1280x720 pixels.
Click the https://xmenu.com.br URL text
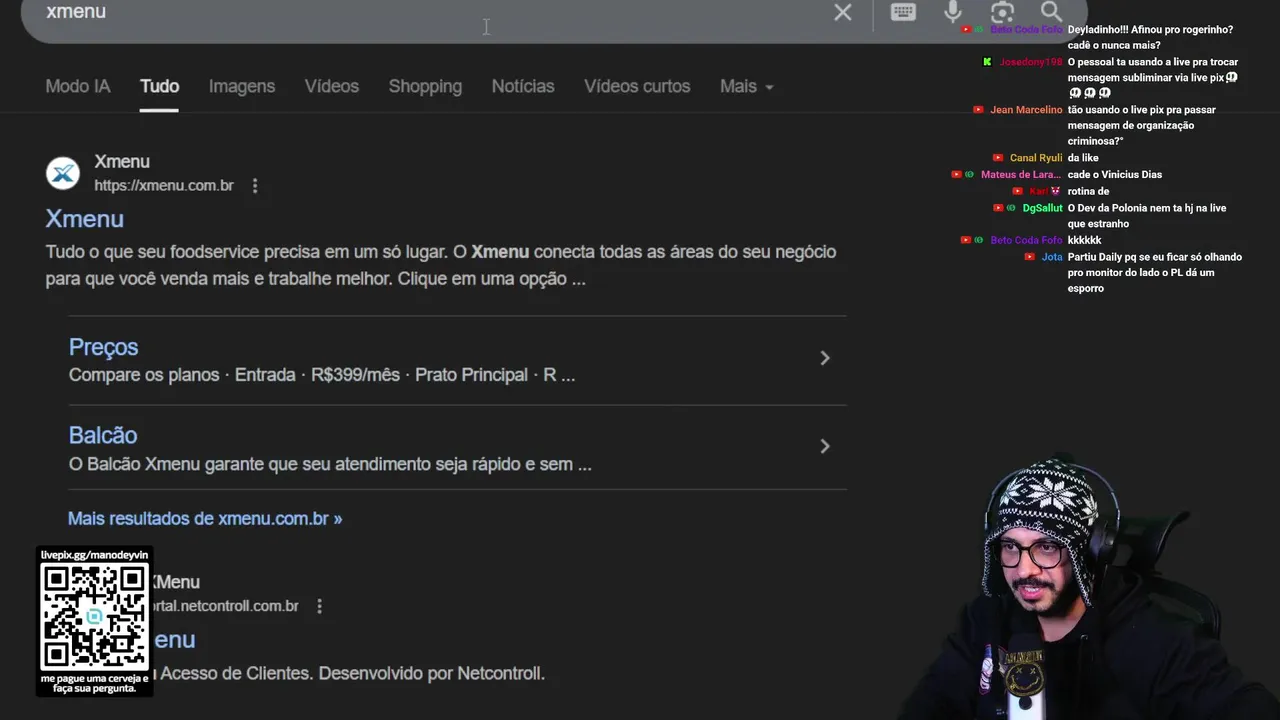pyautogui.click(x=164, y=186)
